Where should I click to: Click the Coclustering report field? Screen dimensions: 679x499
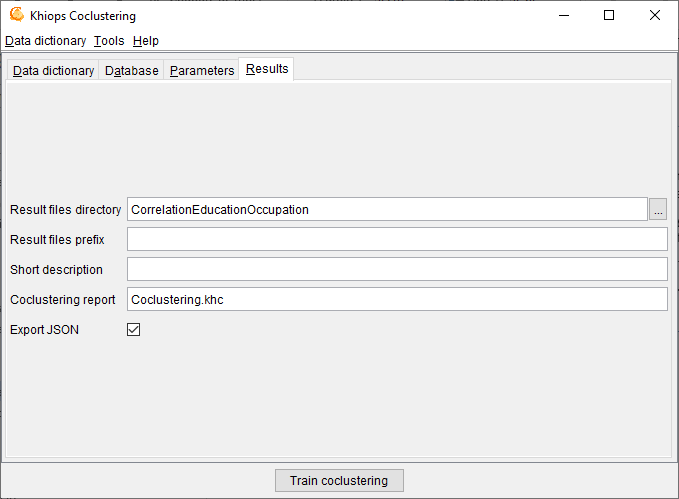click(x=396, y=300)
